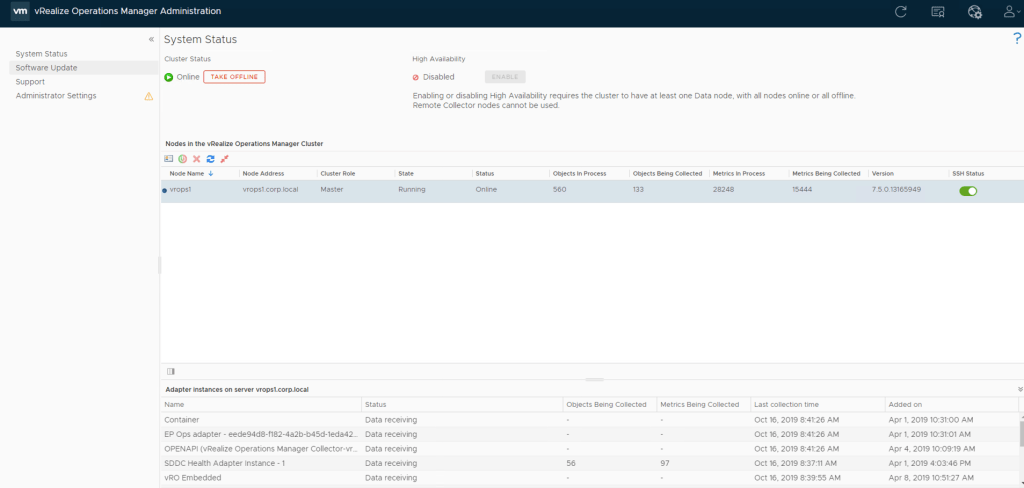The image size is (1024, 488).
Task: Click the adapter instances vertical scrollbar
Action: [1020, 435]
